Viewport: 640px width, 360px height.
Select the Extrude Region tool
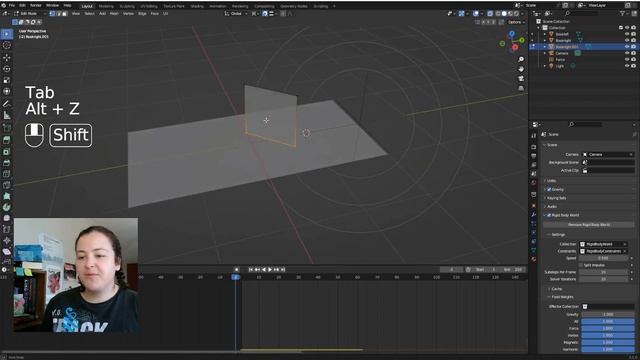pyautogui.click(x=7, y=140)
